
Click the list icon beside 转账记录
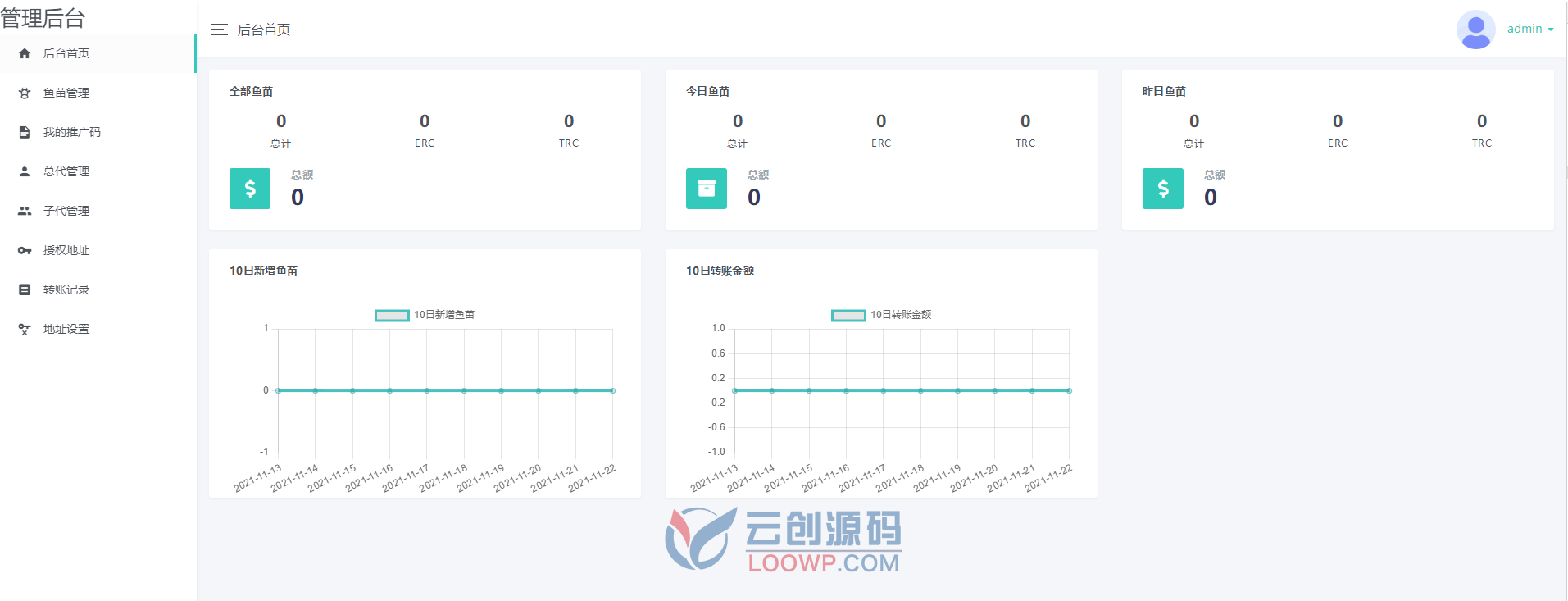point(25,289)
